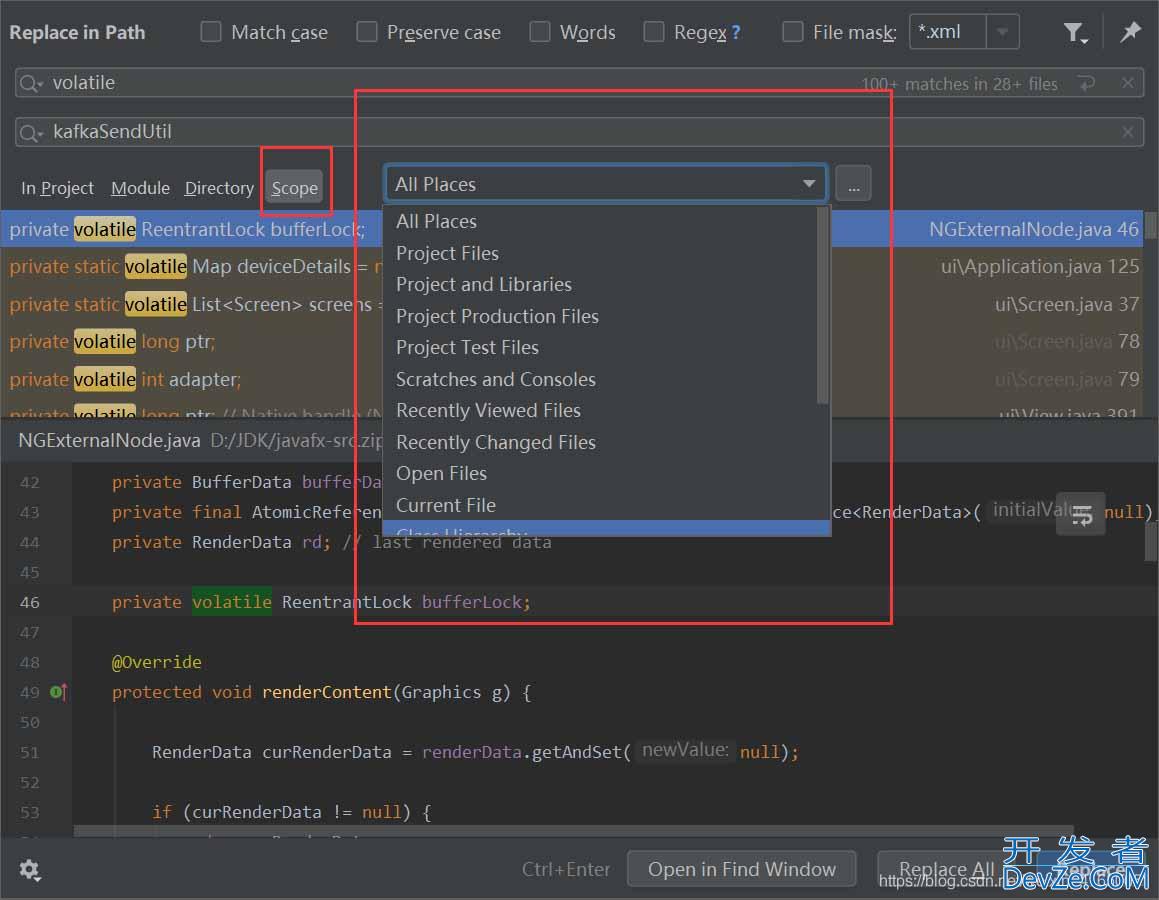Open replace history via the kafkaSendUtil field magnifier
1159x900 pixels.
tap(31, 133)
